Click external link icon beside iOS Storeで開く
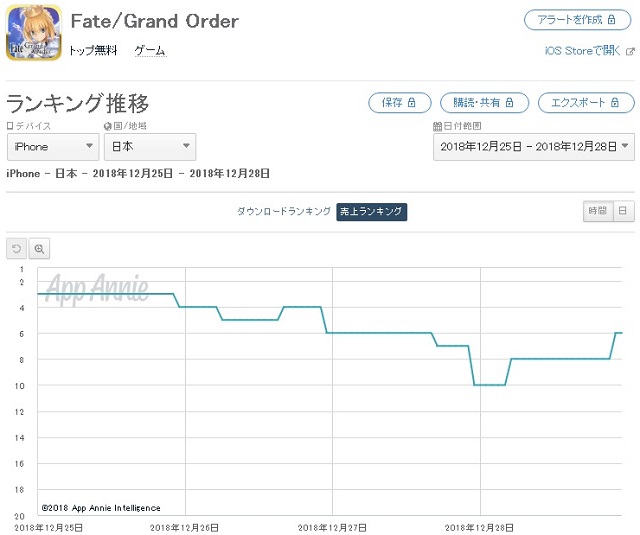 pyautogui.click(x=630, y=51)
